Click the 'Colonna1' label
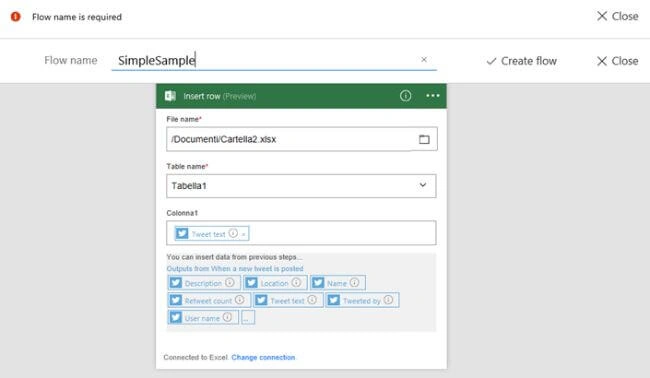650x378 pixels. pyautogui.click(x=182, y=213)
